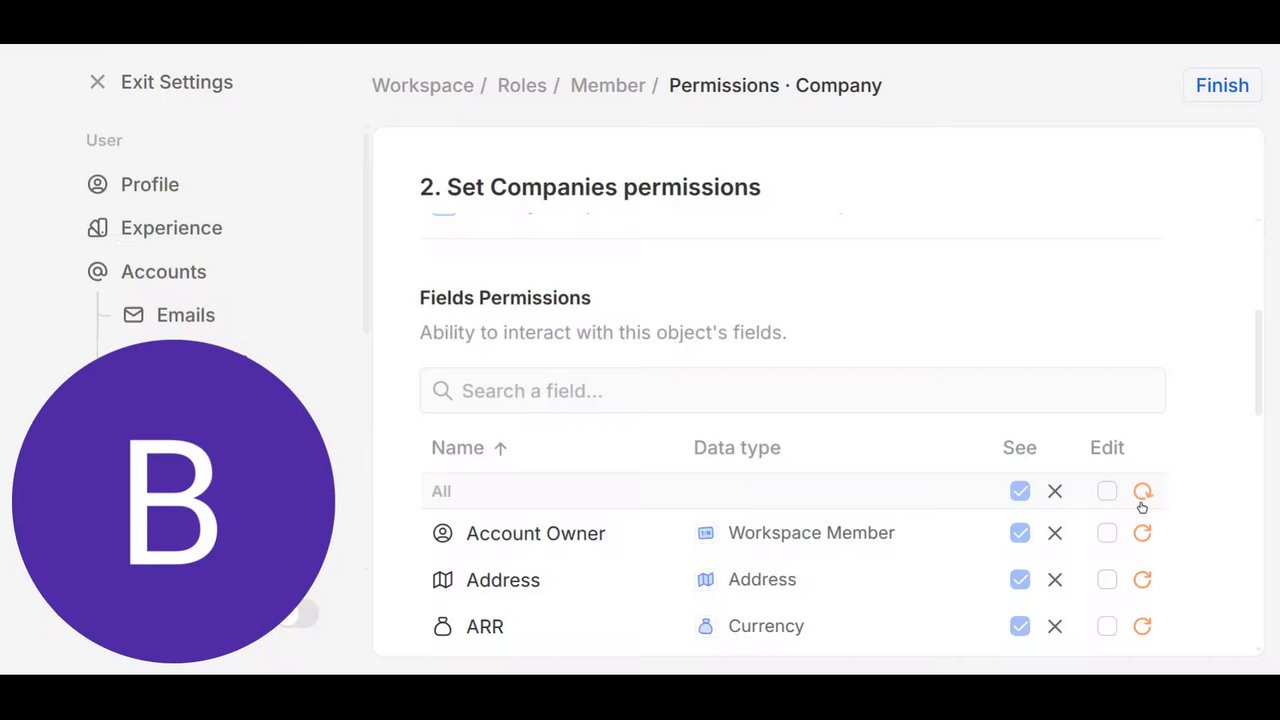Uncheck See checkbox for all fields
This screenshot has height=720, width=1280.
1020,491
